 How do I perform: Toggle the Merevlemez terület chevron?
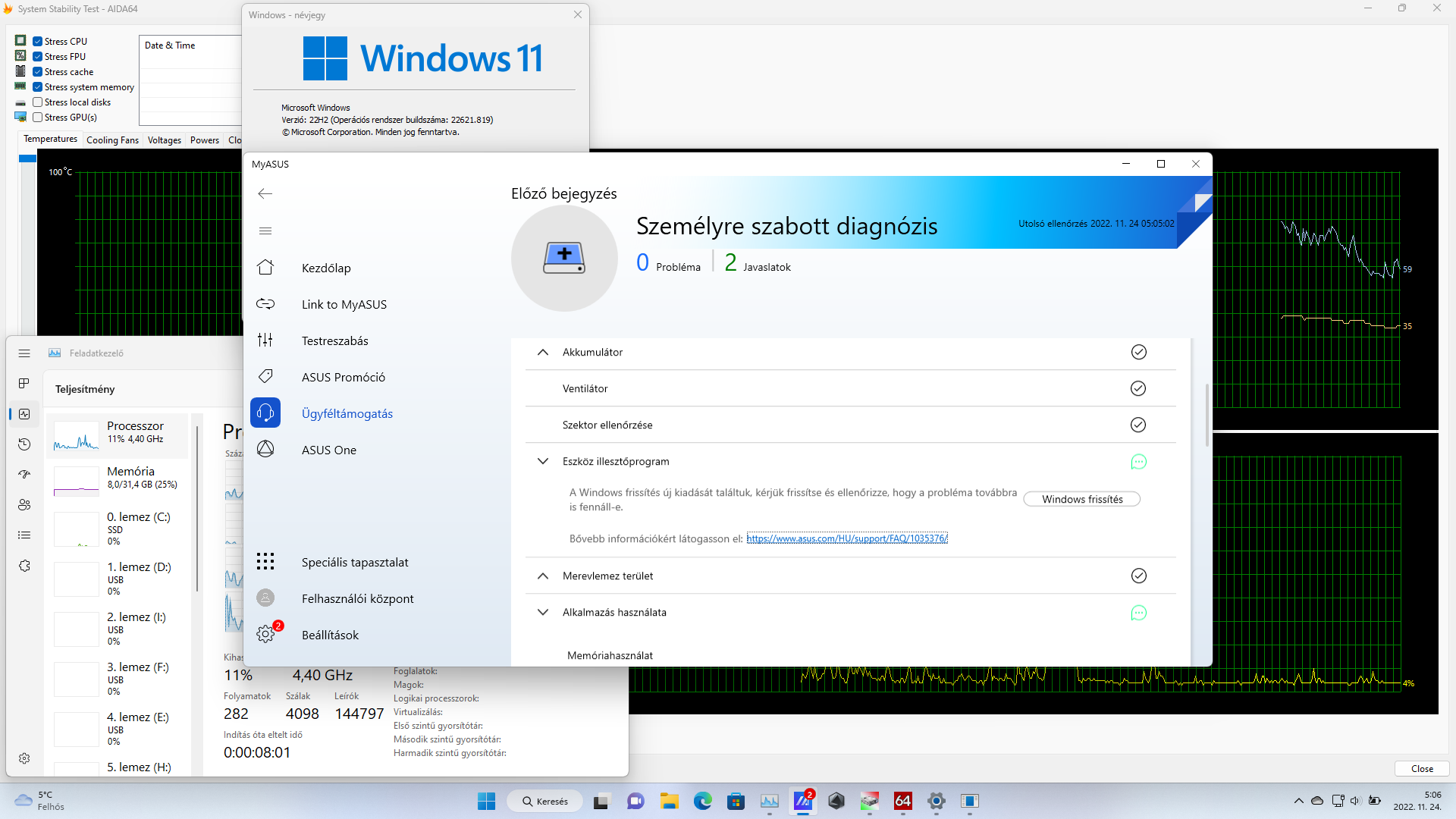click(543, 576)
